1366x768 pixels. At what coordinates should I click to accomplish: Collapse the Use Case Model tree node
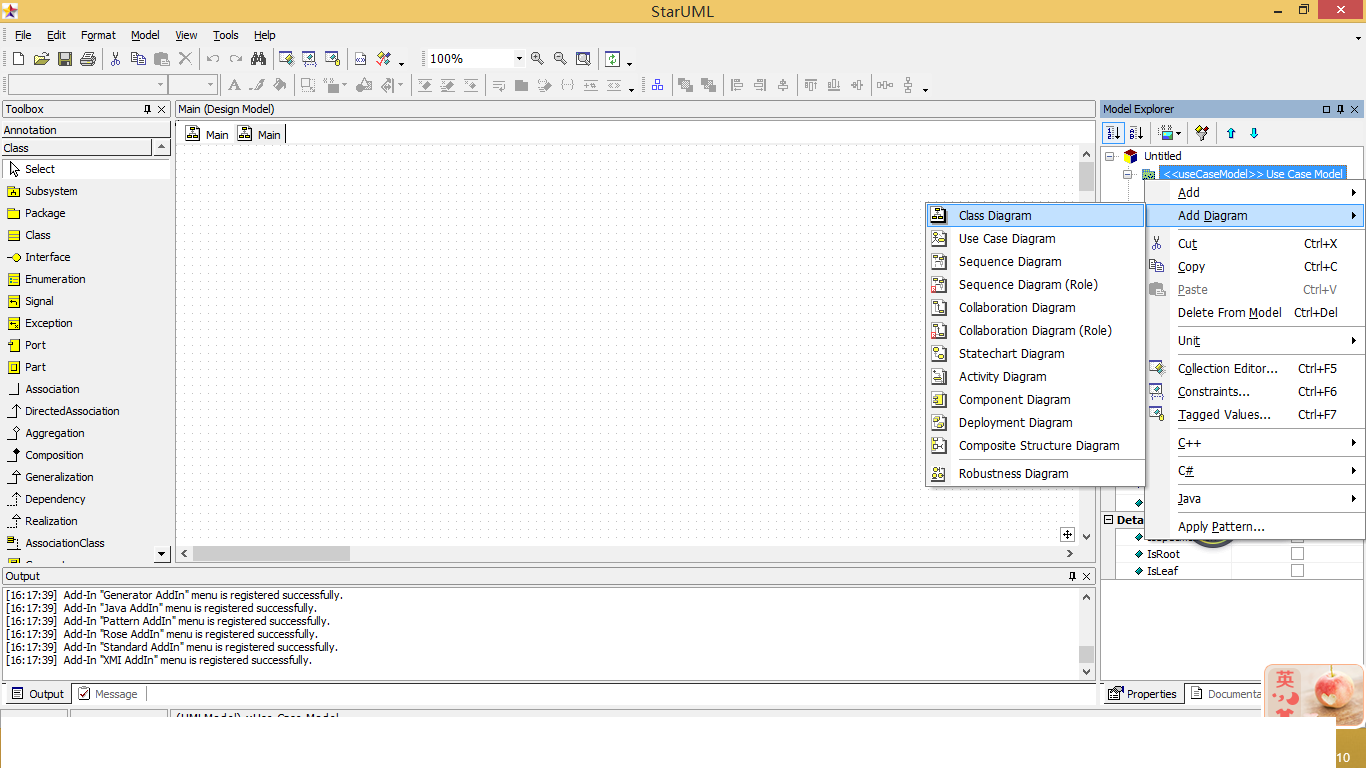point(1127,174)
